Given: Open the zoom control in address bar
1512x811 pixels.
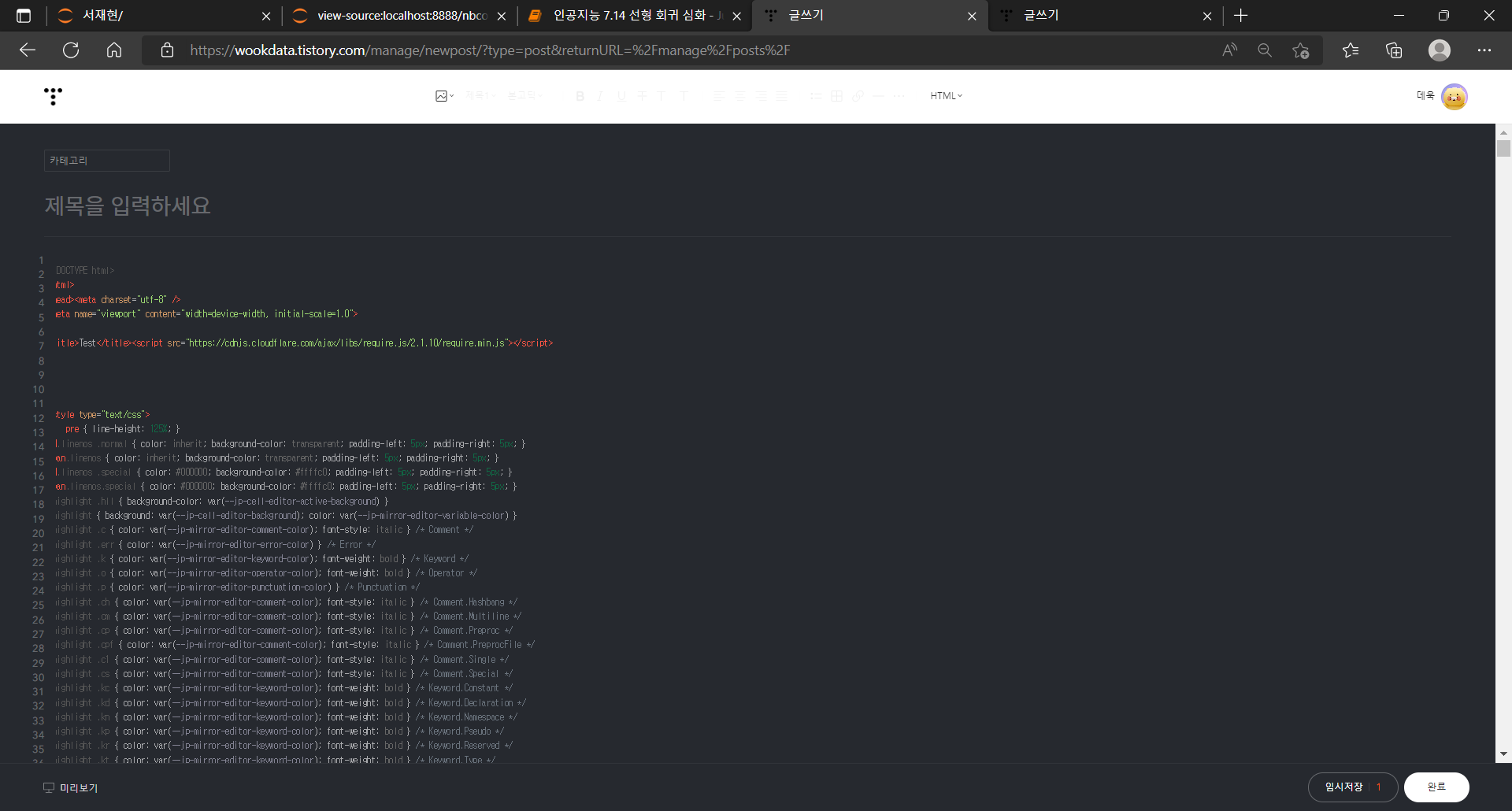Looking at the screenshot, I should pos(1265,50).
